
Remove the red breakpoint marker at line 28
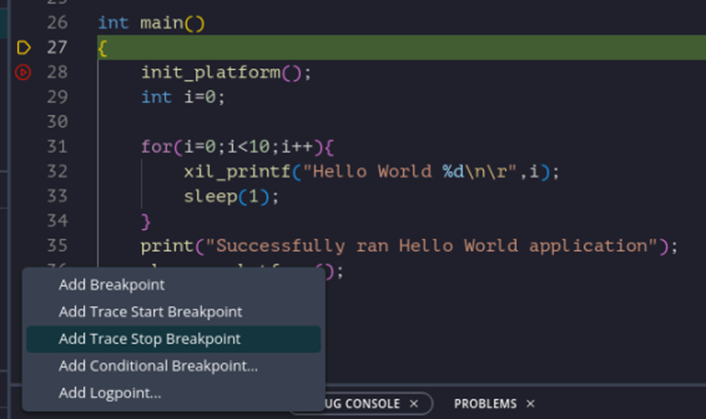point(25,72)
